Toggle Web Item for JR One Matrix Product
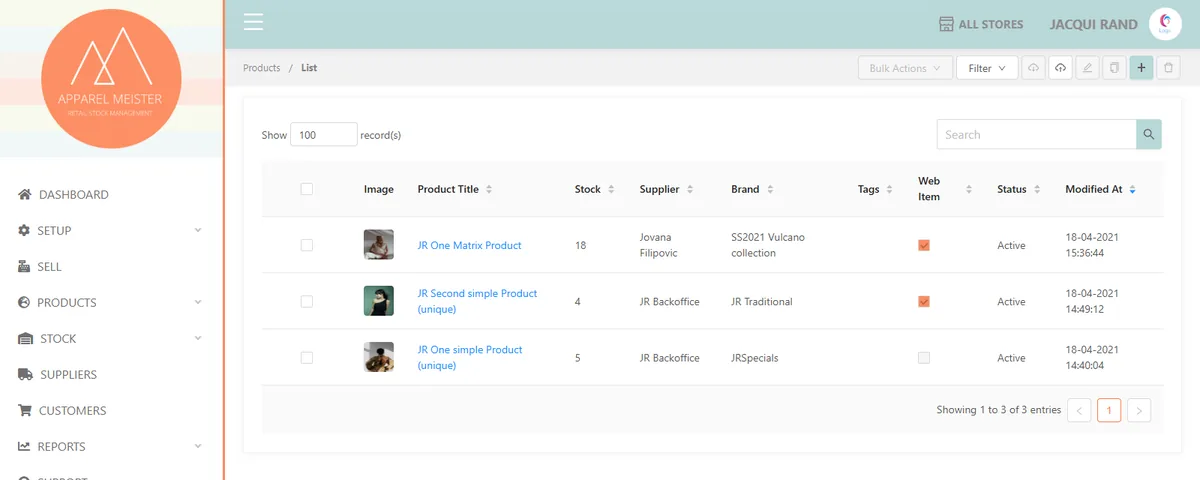This screenshot has height=480, width=1200. 924,245
